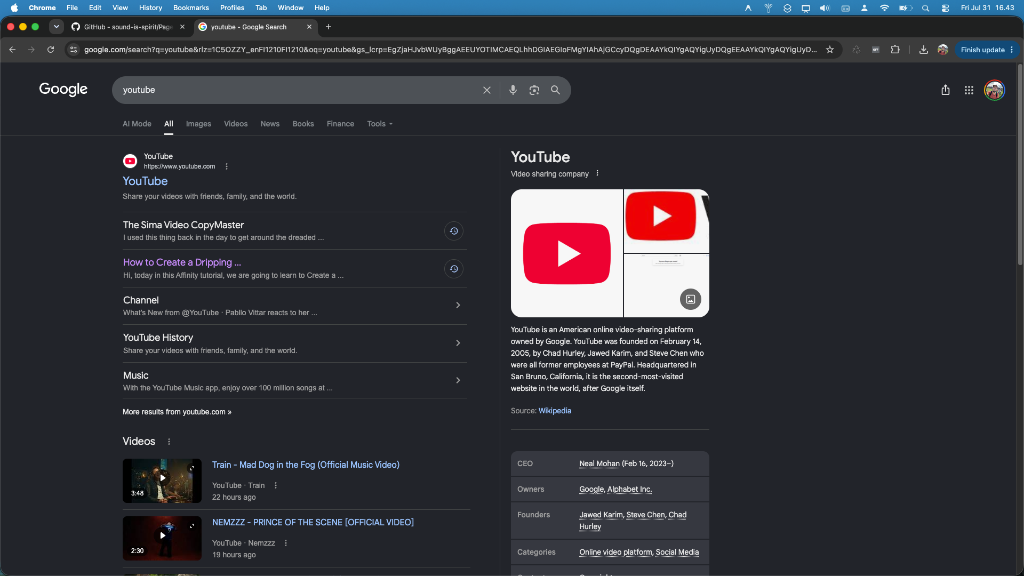The image size is (1024, 576).
Task: Click the page's vertical scrollbar
Action: pos(1019,163)
